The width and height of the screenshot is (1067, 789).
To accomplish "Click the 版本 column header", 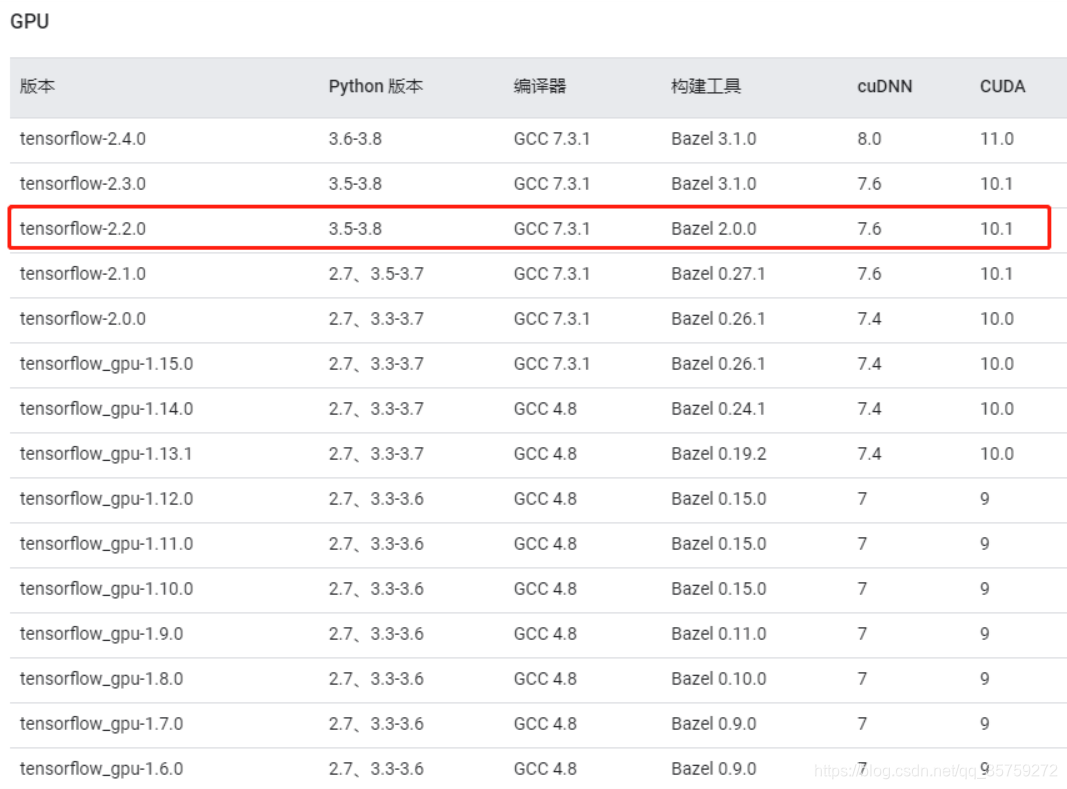I will 37,86.
